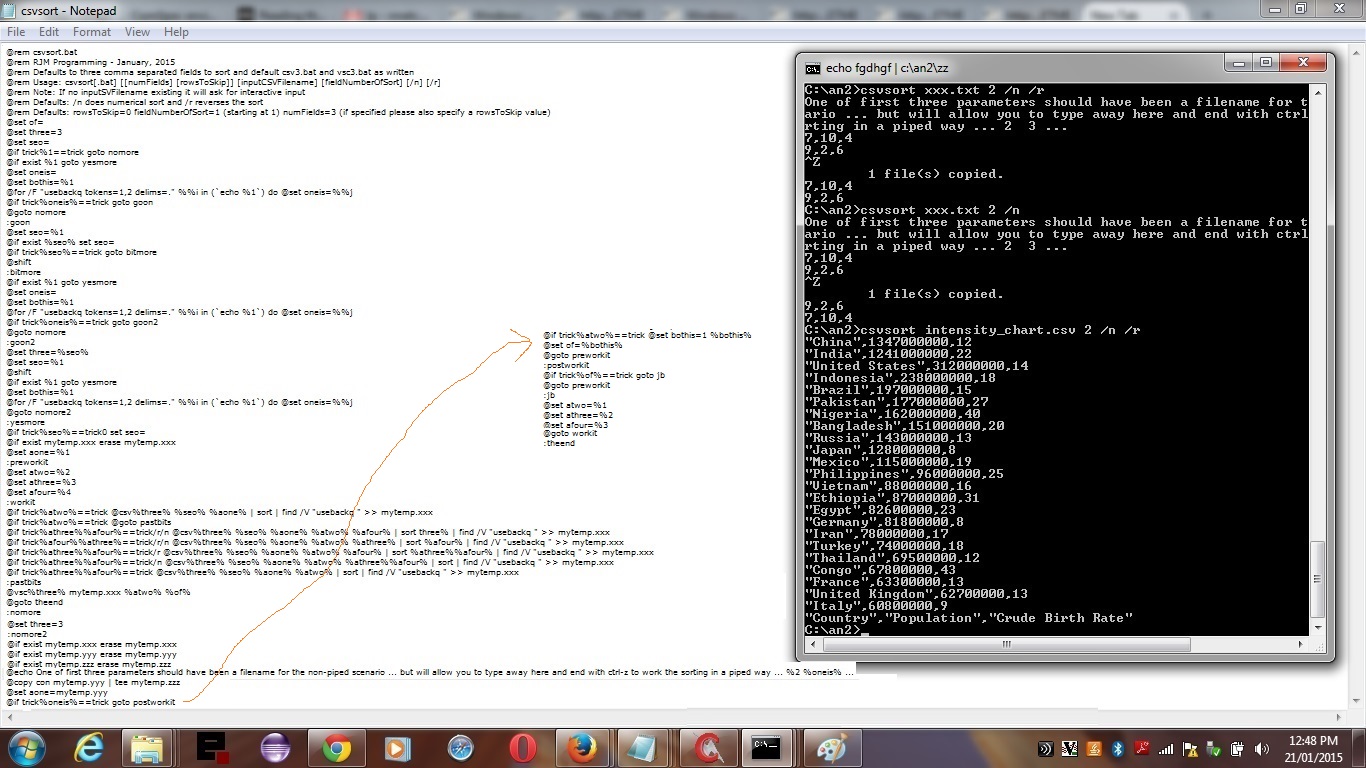
Task: Click the command prompt horizontal scrollbar thumb
Action: tap(1005, 644)
